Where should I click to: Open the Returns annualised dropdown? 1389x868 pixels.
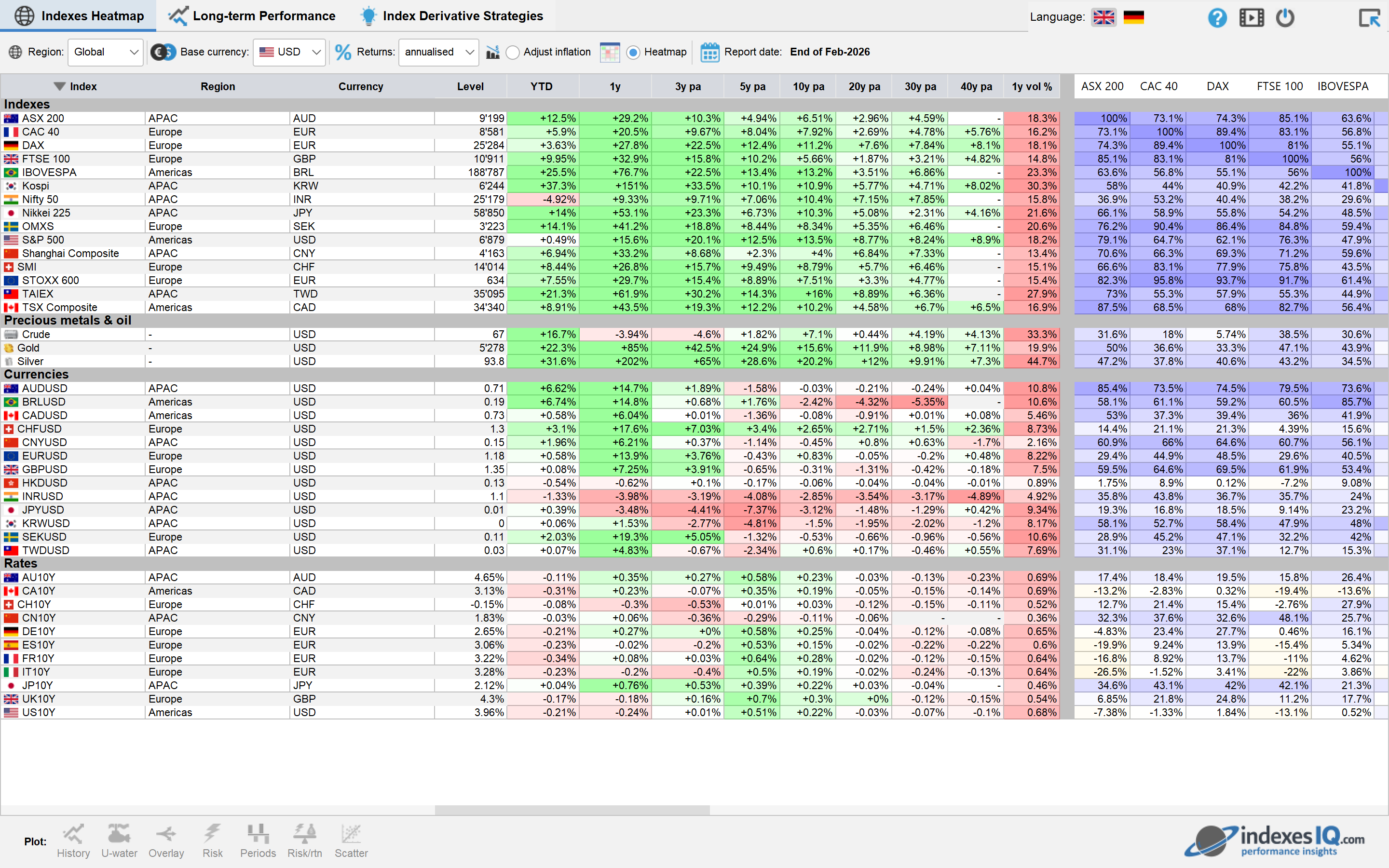click(439, 52)
